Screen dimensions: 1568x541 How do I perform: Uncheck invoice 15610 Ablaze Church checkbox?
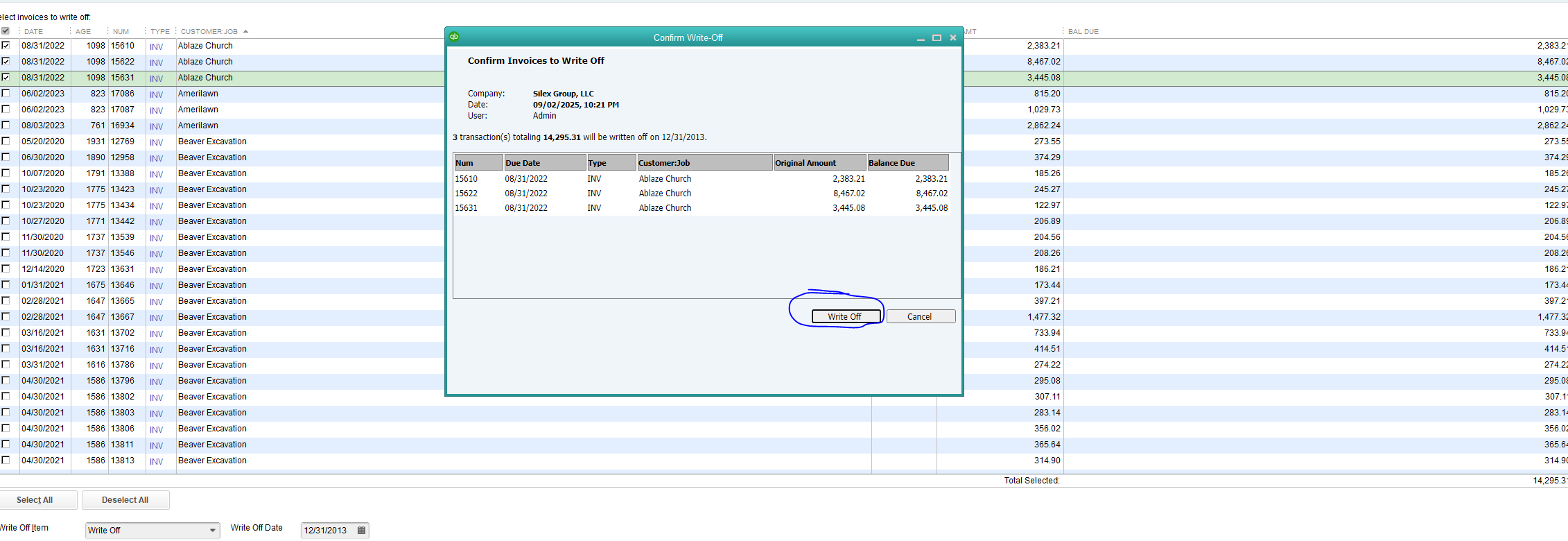[6, 46]
